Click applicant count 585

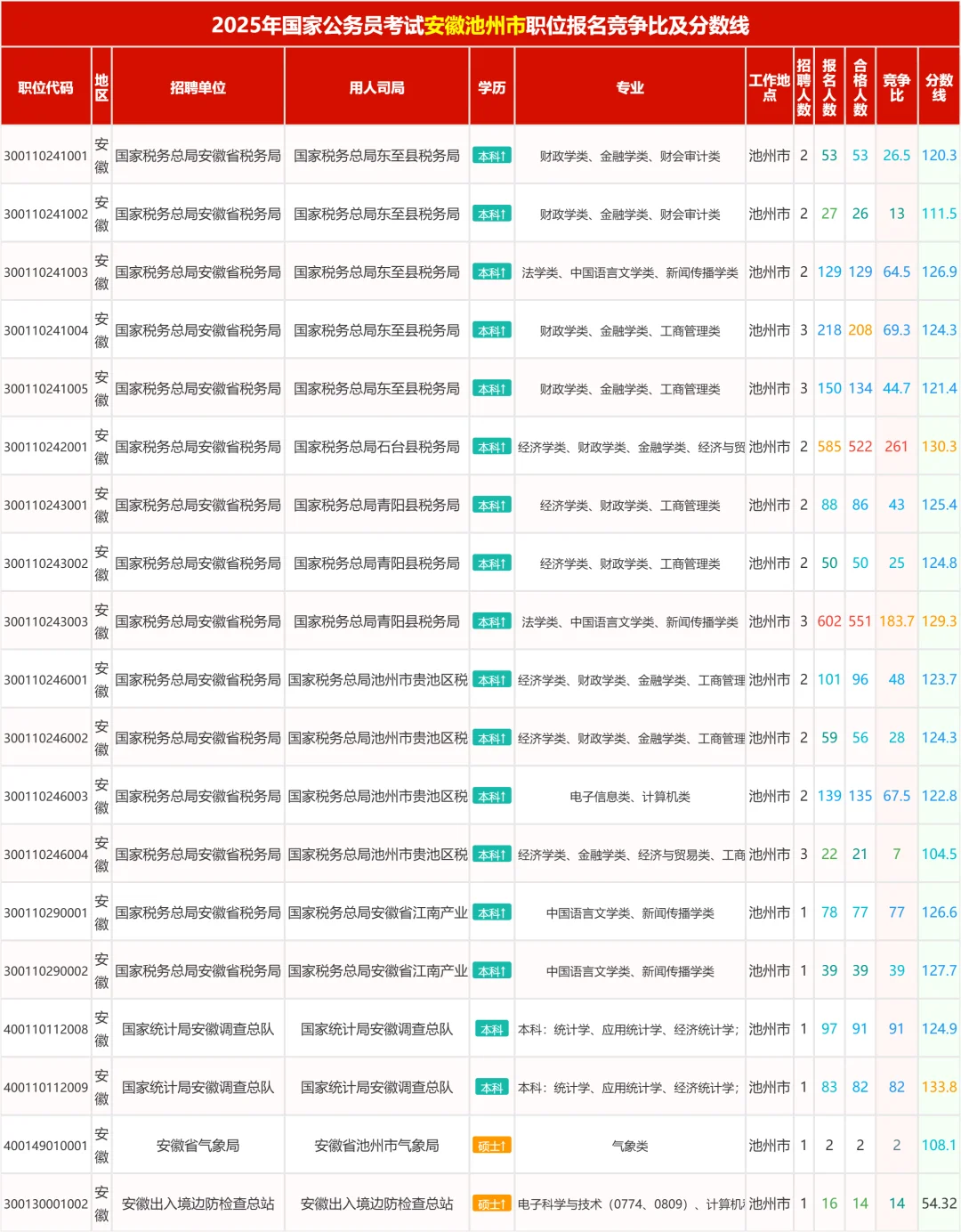[829, 447]
